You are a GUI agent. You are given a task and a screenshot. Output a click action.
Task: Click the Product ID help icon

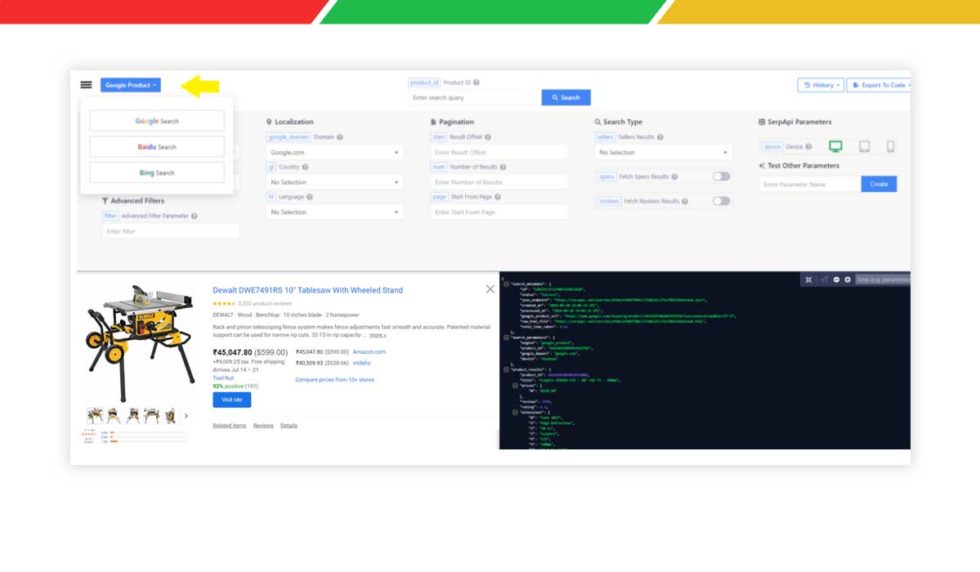coord(476,83)
